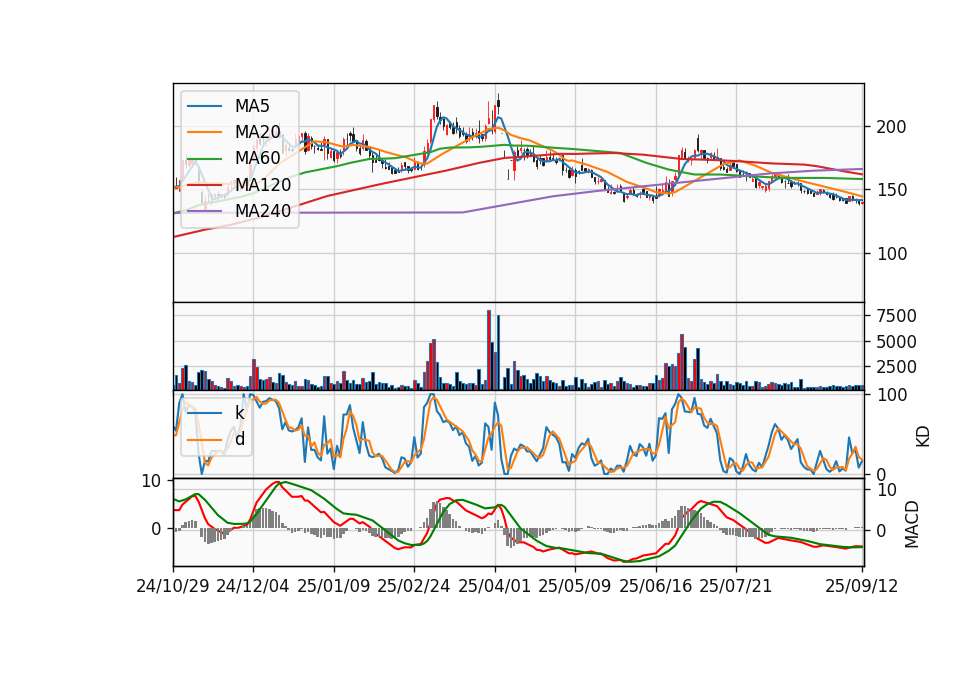Click the 150 price axis tick label
The width and height of the screenshot is (960, 690).
tap(891, 190)
